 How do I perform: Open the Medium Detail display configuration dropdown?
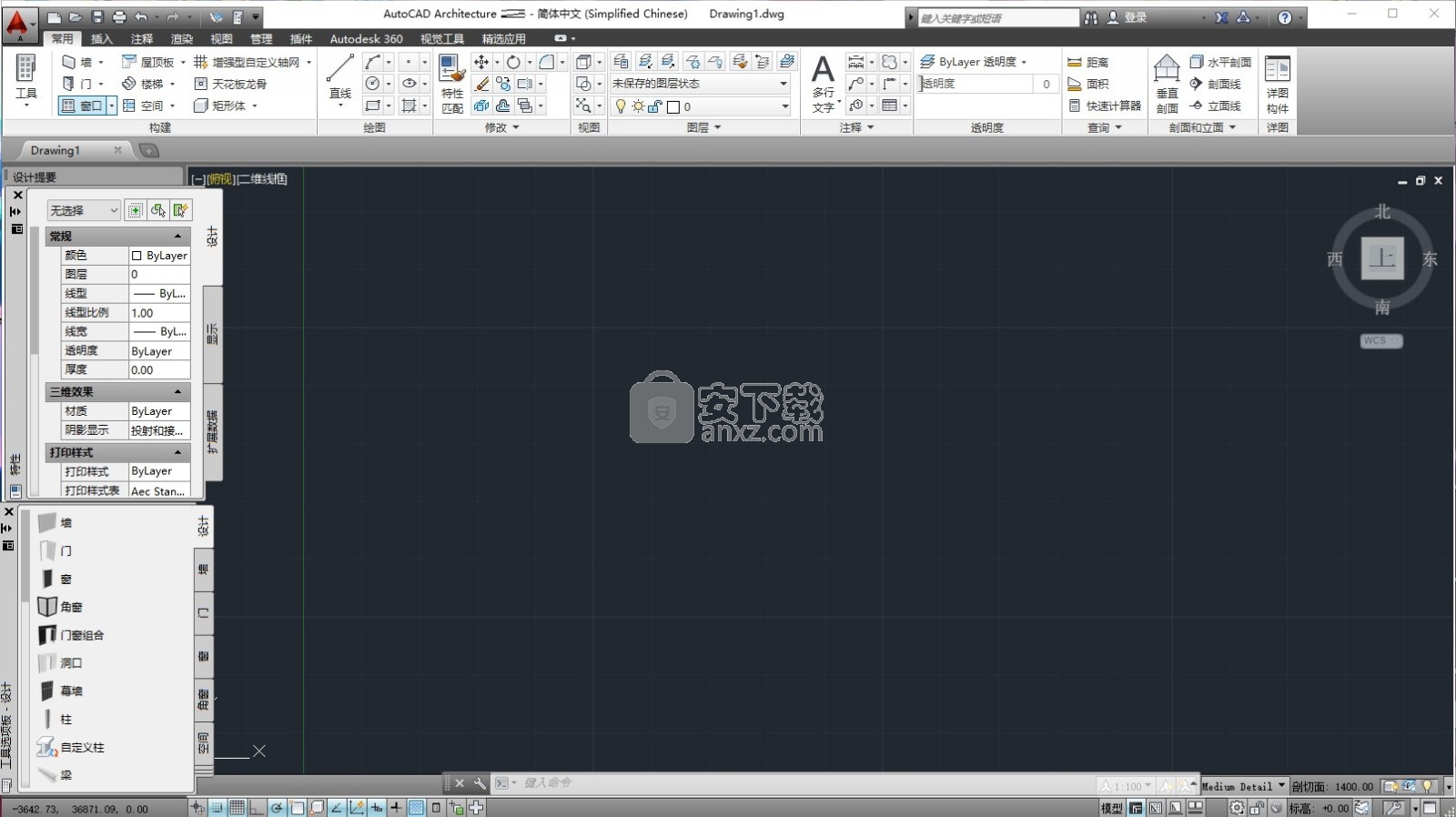pos(1244,787)
